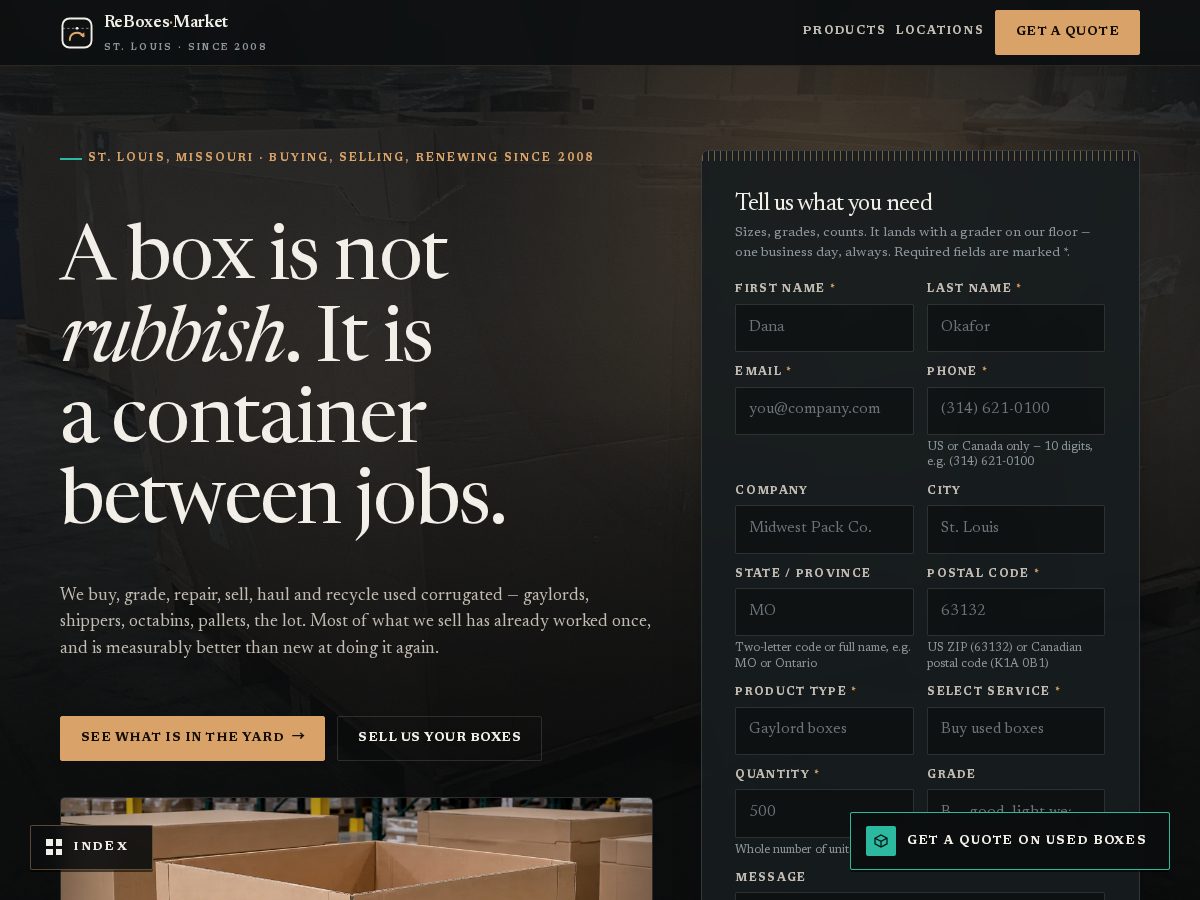Click the ReBoxes Market logo icon
Viewport: 1200px width, 900px height.
pos(77,33)
